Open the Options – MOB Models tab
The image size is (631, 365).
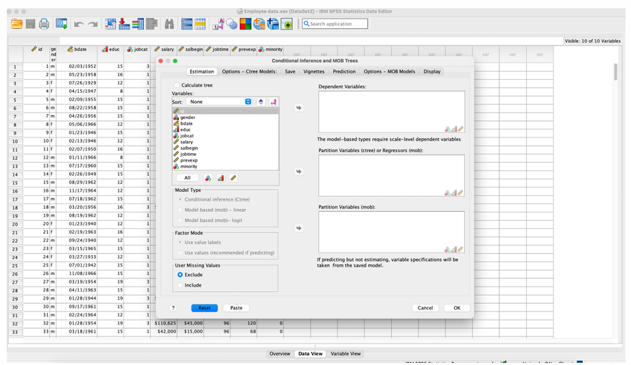(389, 71)
